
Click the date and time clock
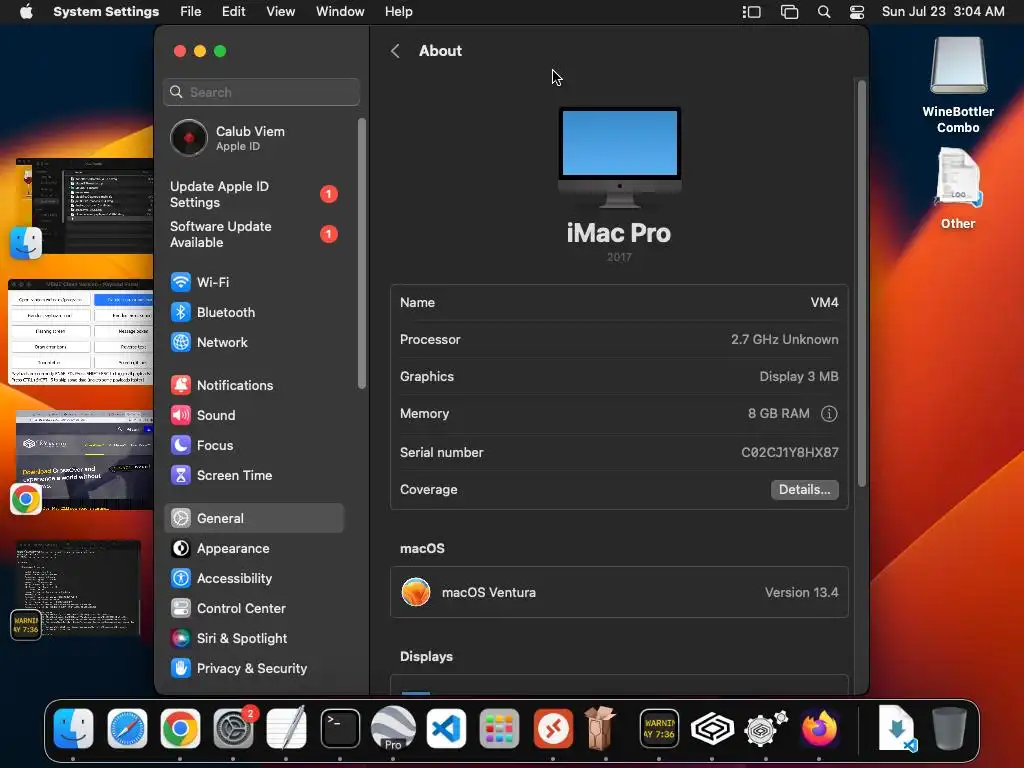pos(943,12)
